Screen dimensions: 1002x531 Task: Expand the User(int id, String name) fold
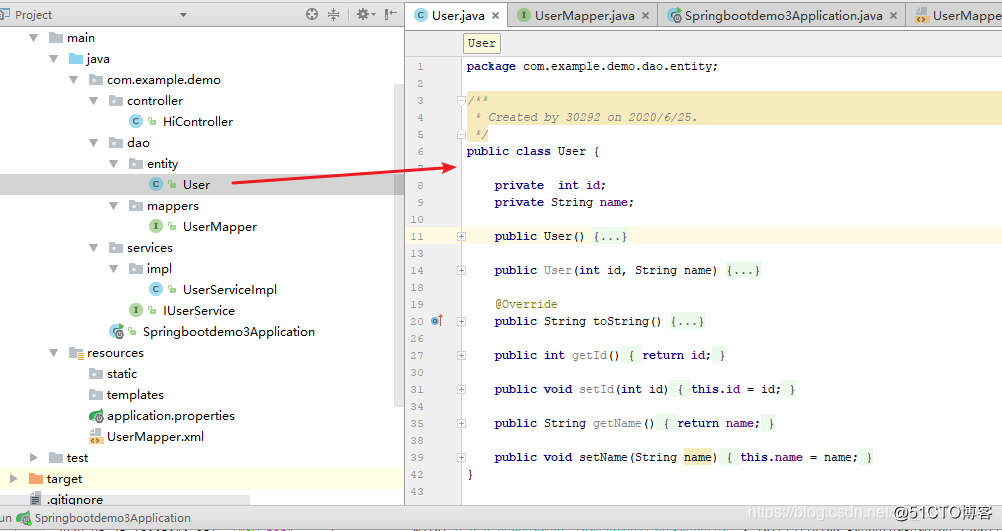point(461,270)
